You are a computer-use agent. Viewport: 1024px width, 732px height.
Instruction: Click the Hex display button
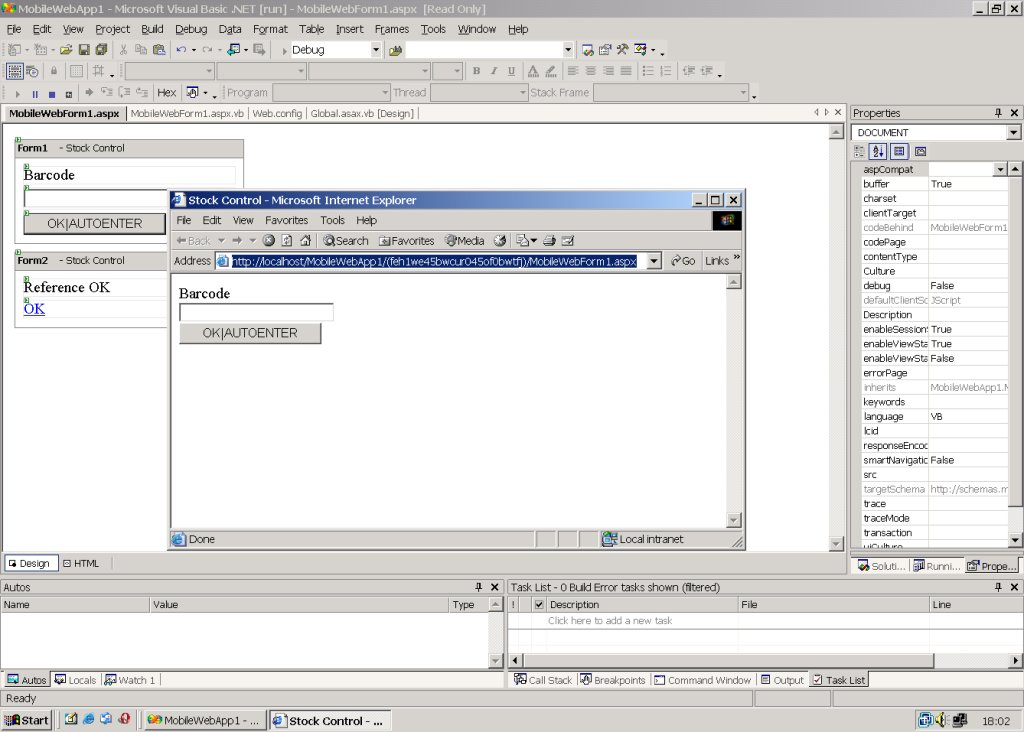pos(167,93)
